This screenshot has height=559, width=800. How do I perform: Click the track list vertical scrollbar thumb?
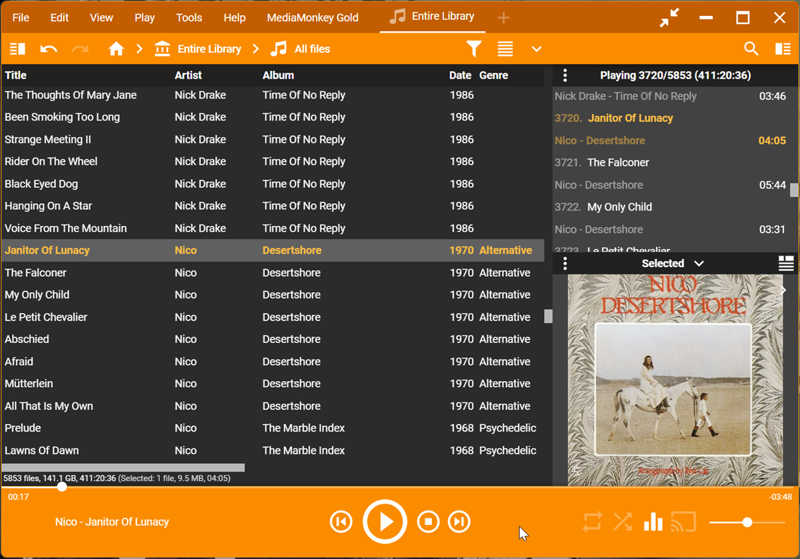pos(548,316)
